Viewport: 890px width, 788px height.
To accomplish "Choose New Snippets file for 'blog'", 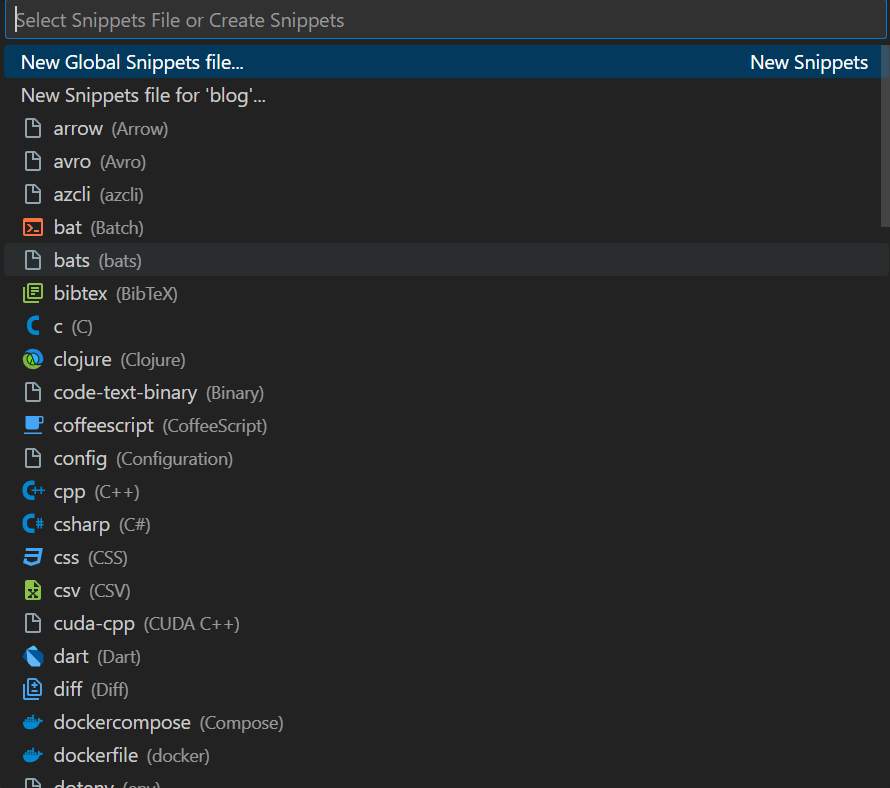I will (x=443, y=95).
